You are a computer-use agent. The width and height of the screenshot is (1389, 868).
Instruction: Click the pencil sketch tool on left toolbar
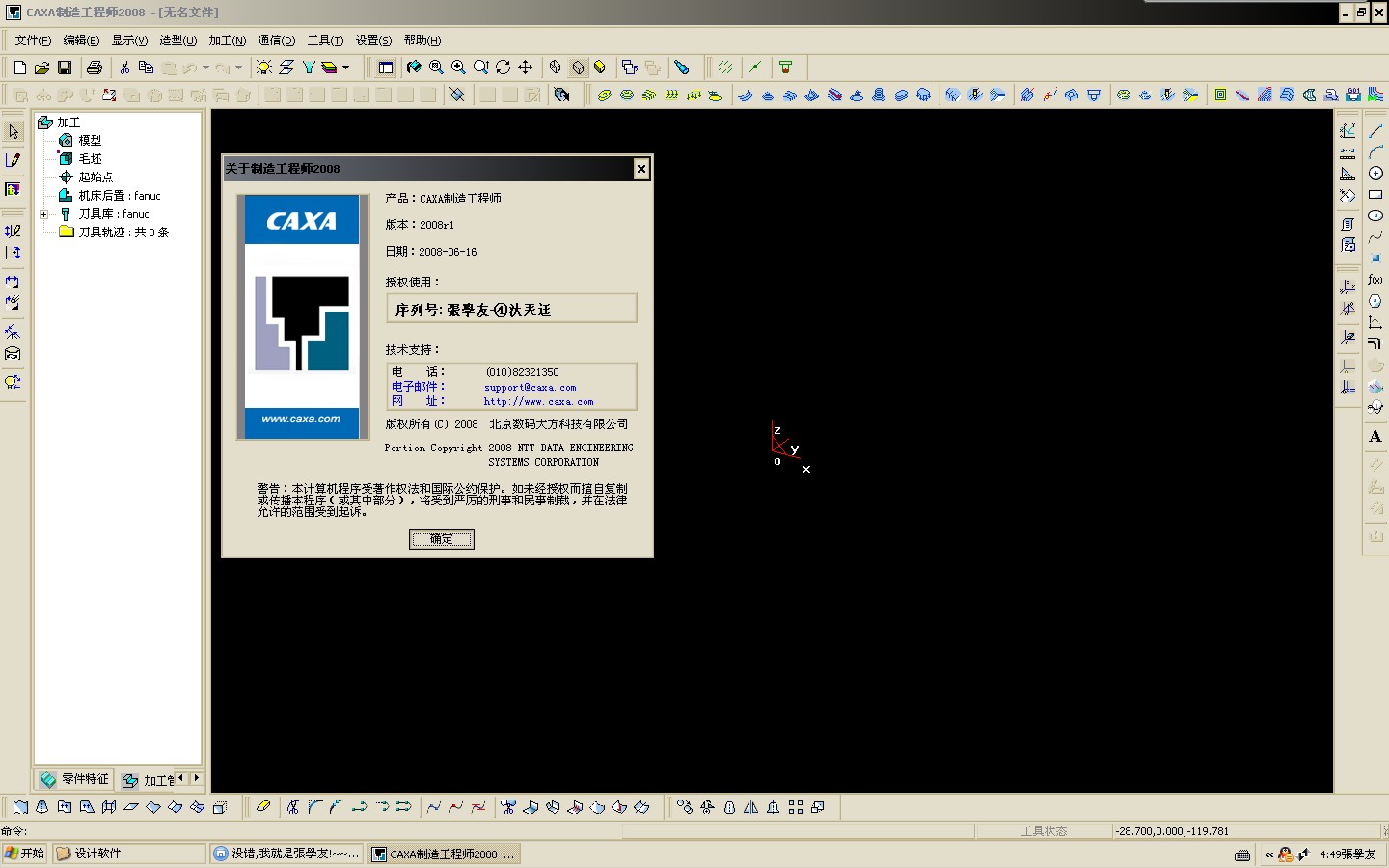(14, 160)
